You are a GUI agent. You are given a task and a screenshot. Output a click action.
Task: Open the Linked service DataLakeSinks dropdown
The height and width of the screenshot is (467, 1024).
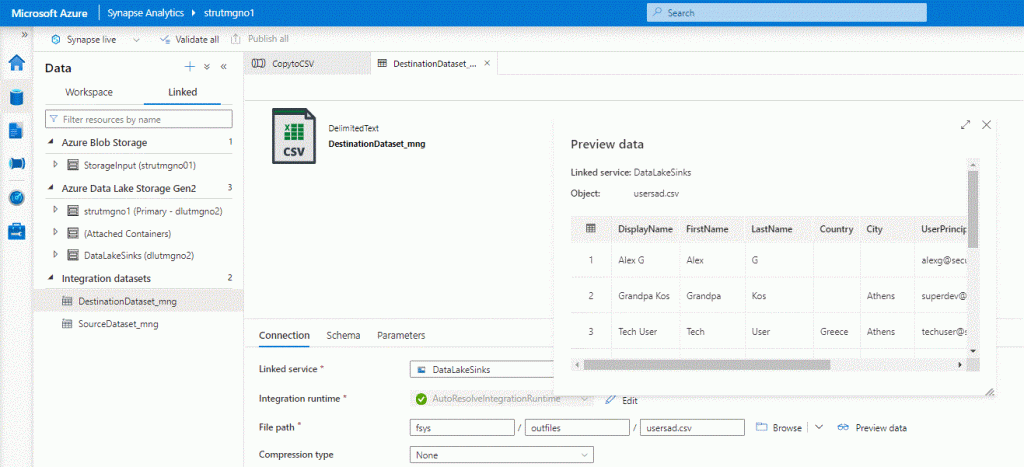tap(482, 369)
